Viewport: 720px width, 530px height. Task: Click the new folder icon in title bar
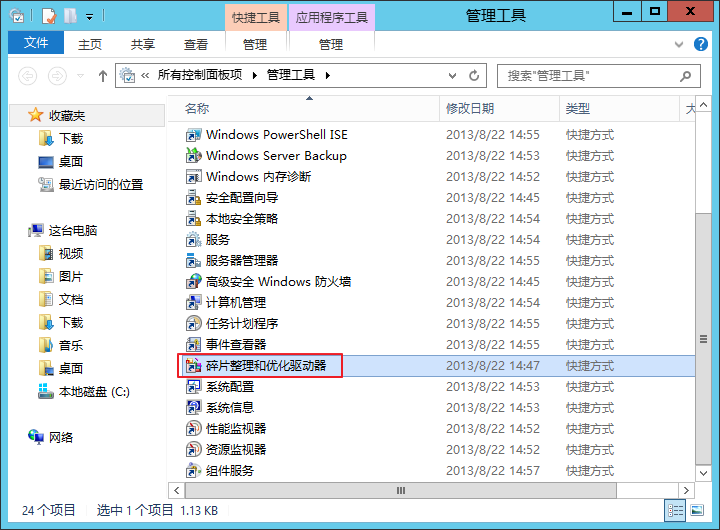click(x=70, y=16)
